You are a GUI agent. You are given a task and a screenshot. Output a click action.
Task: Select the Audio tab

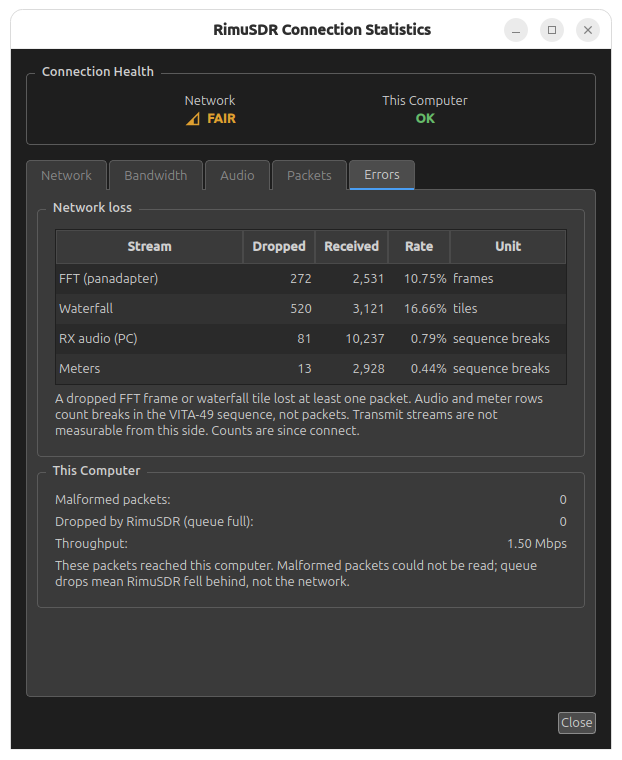point(237,175)
